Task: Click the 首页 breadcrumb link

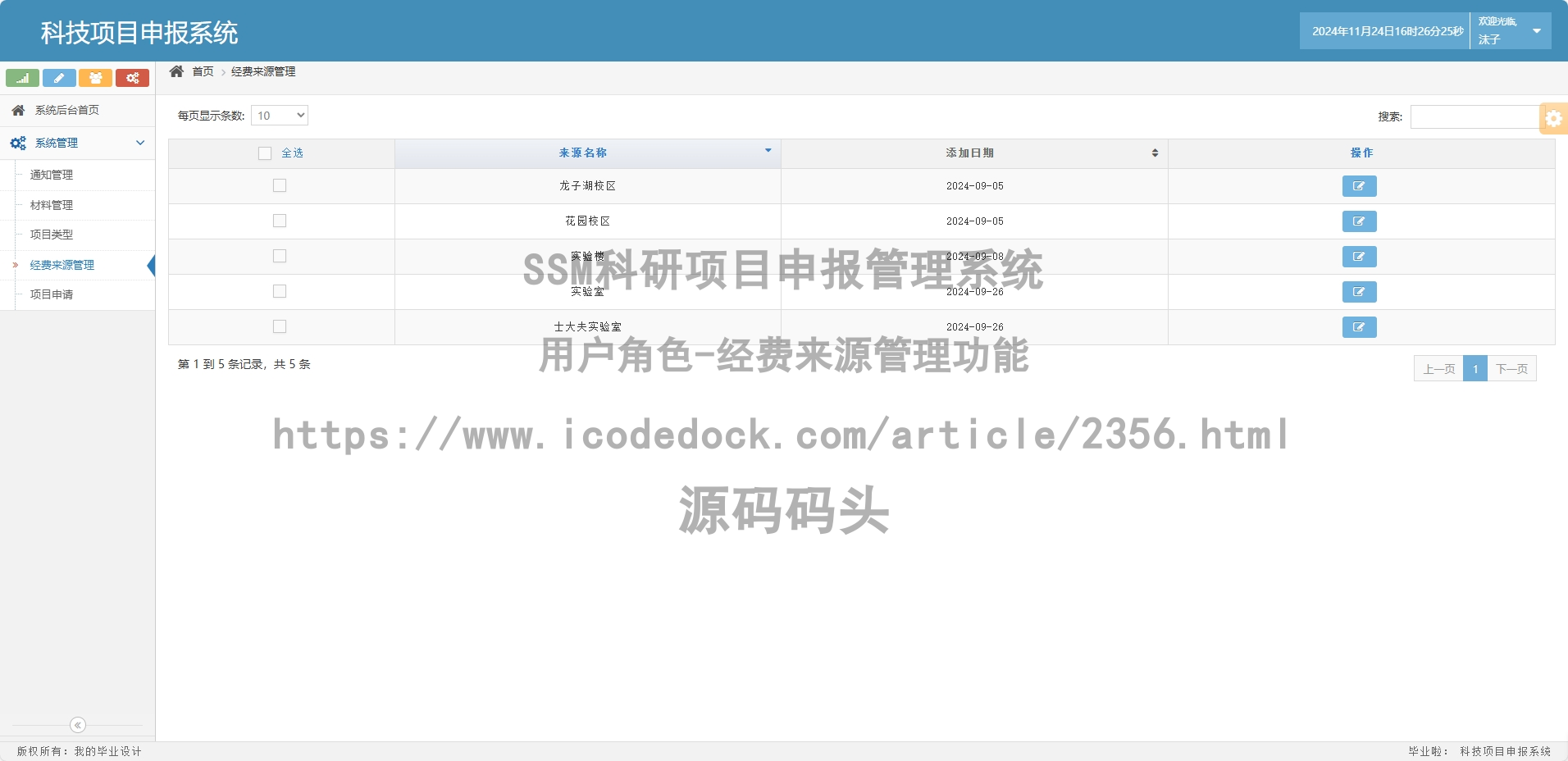Action: (x=203, y=72)
